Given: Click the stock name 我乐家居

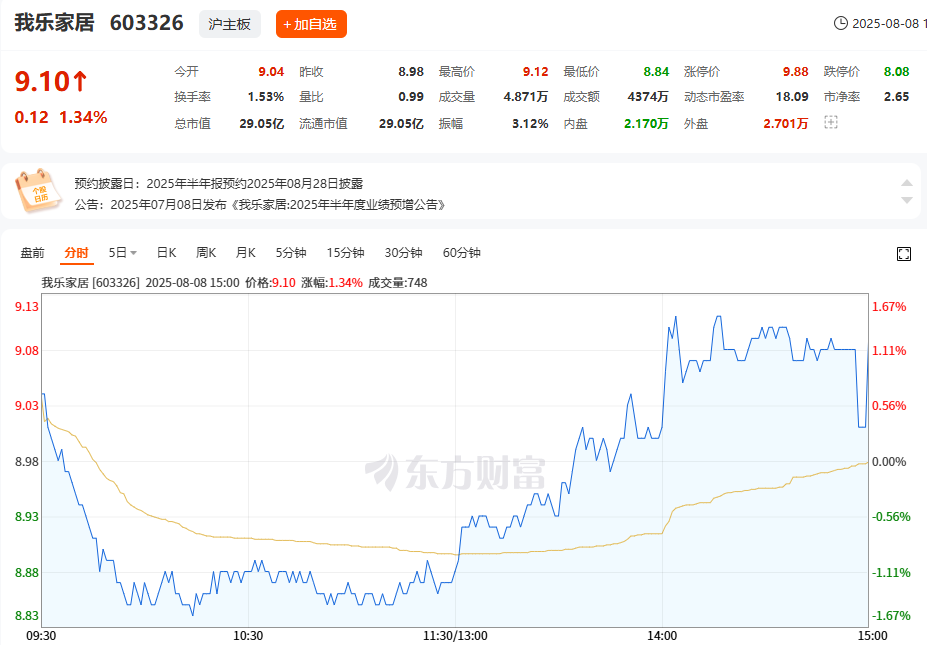Looking at the screenshot, I should point(54,22).
